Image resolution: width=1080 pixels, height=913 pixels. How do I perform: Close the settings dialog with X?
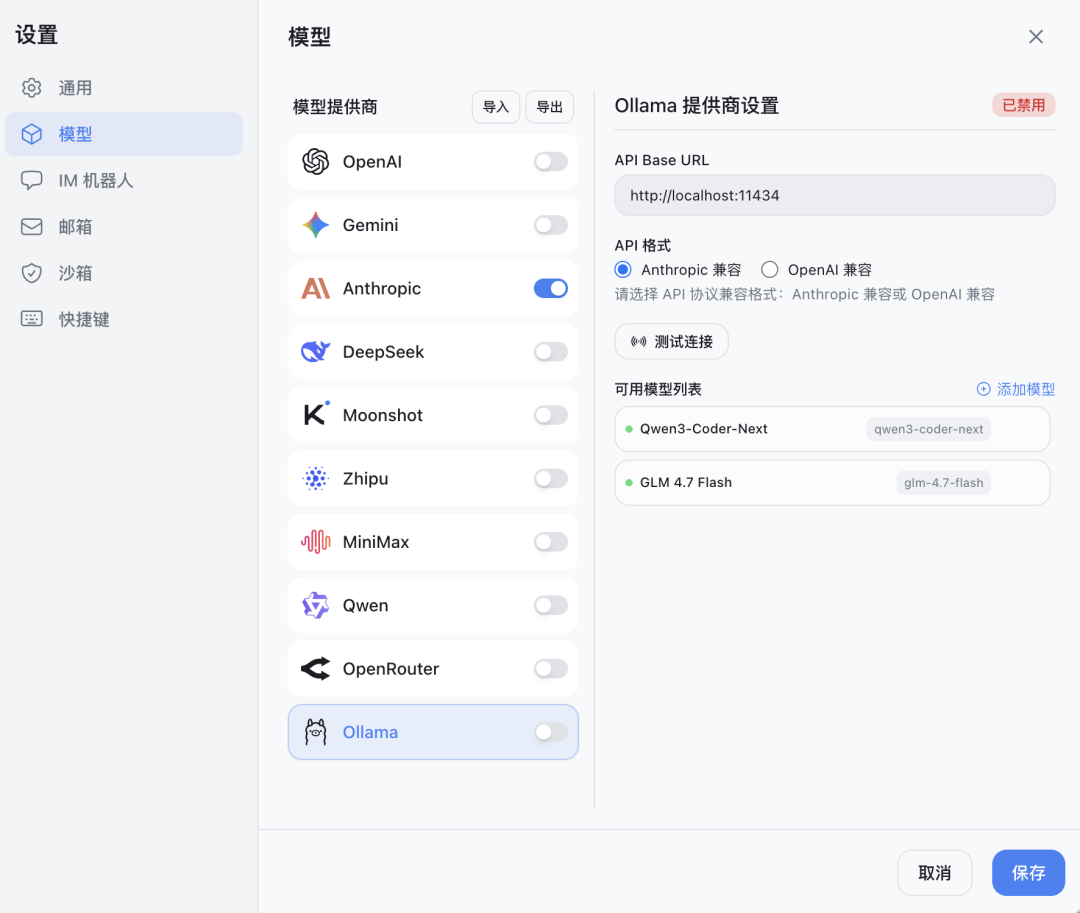(x=1036, y=36)
